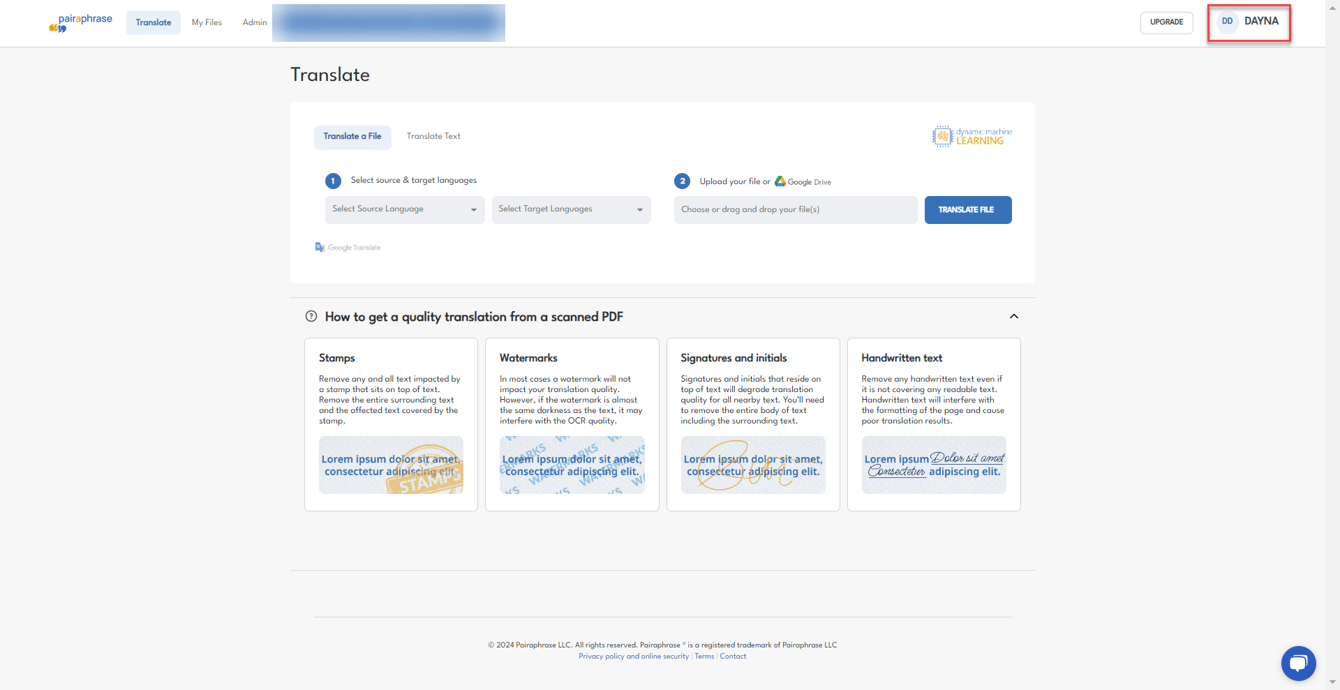
Task: Open the chat support bubble
Action: point(1298,663)
